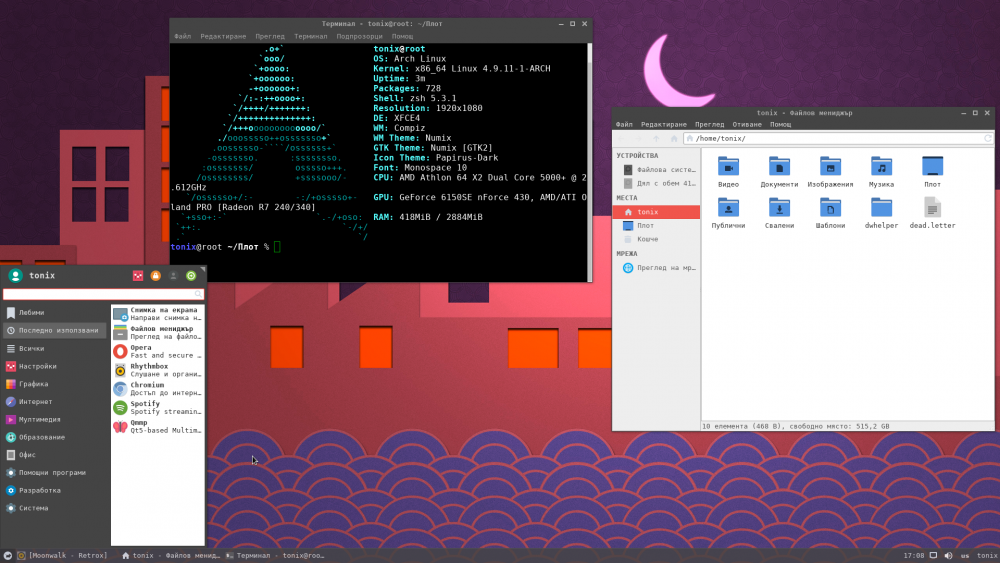
Task: Switch to the Терминал taskbar window button
Action: point(275,555)
